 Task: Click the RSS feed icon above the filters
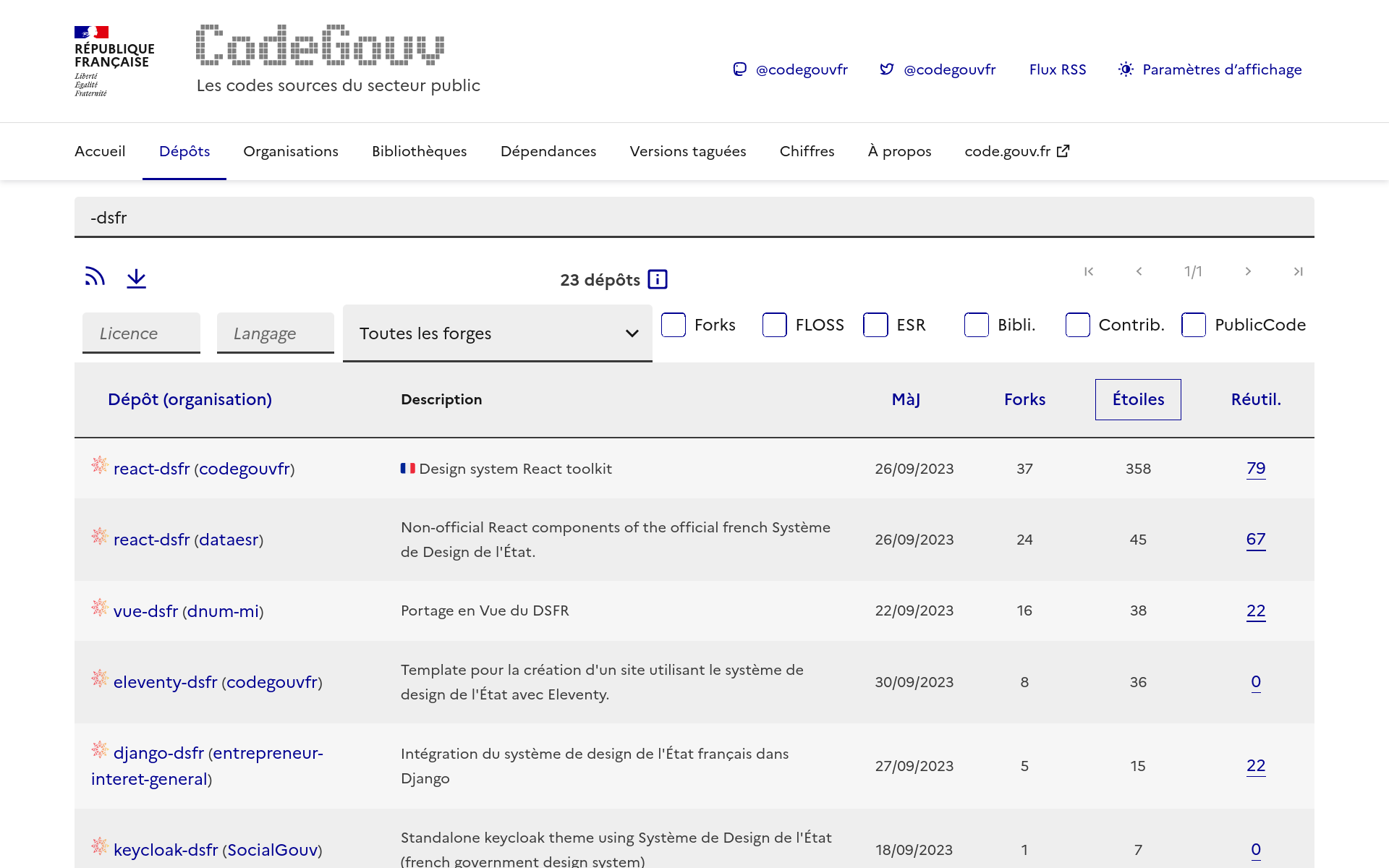tap(95, 277)
